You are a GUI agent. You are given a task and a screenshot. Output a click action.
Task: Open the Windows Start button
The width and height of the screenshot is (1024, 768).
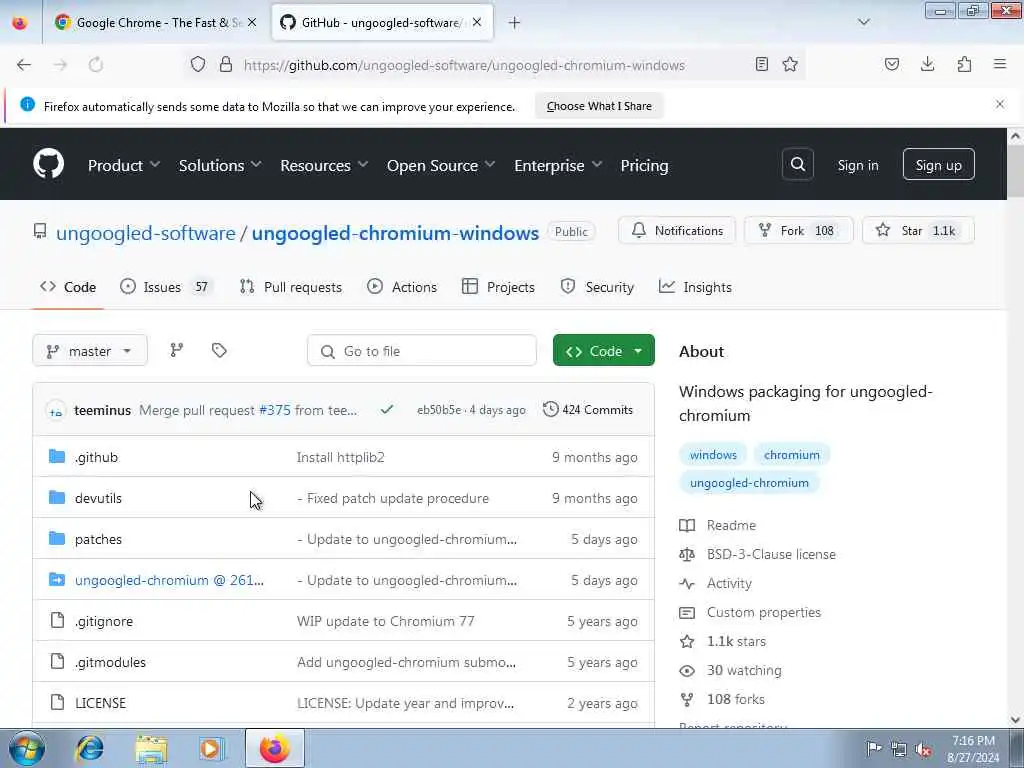point(27,748)
